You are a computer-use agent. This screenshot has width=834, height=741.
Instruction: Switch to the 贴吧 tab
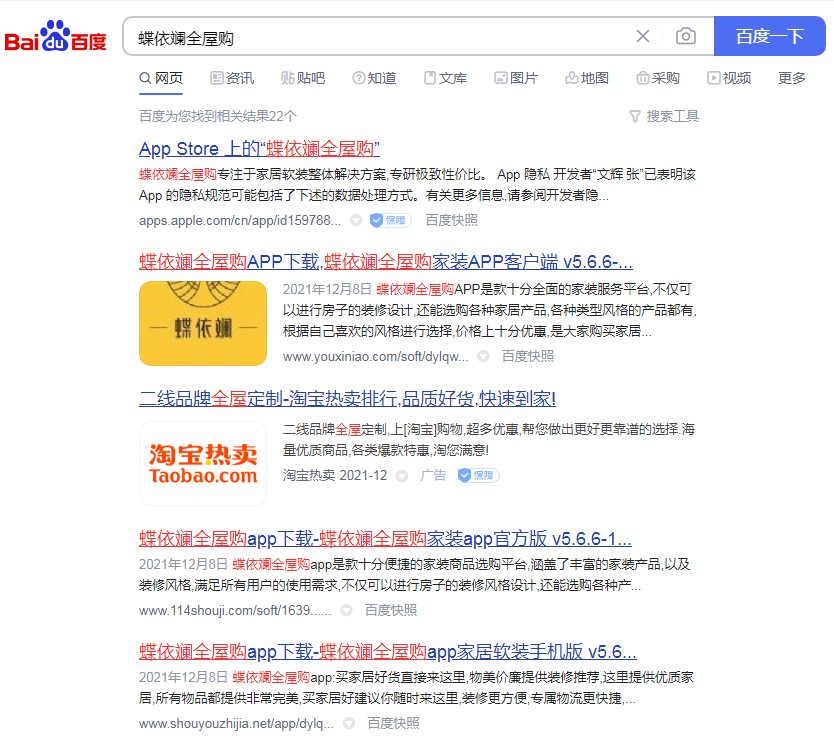(x=303, y=78)
